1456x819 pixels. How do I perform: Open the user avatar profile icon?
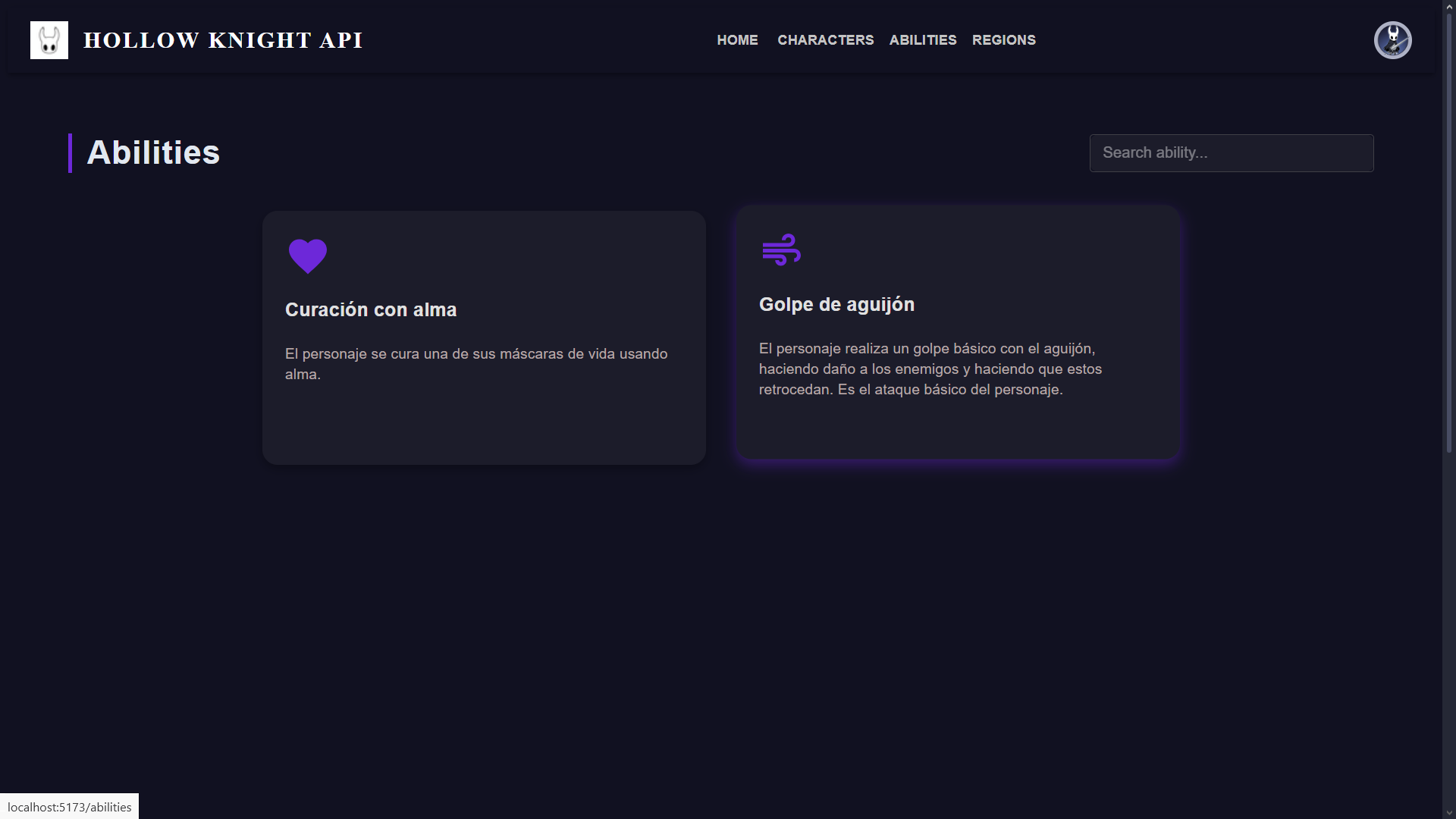pos(1392,40)
